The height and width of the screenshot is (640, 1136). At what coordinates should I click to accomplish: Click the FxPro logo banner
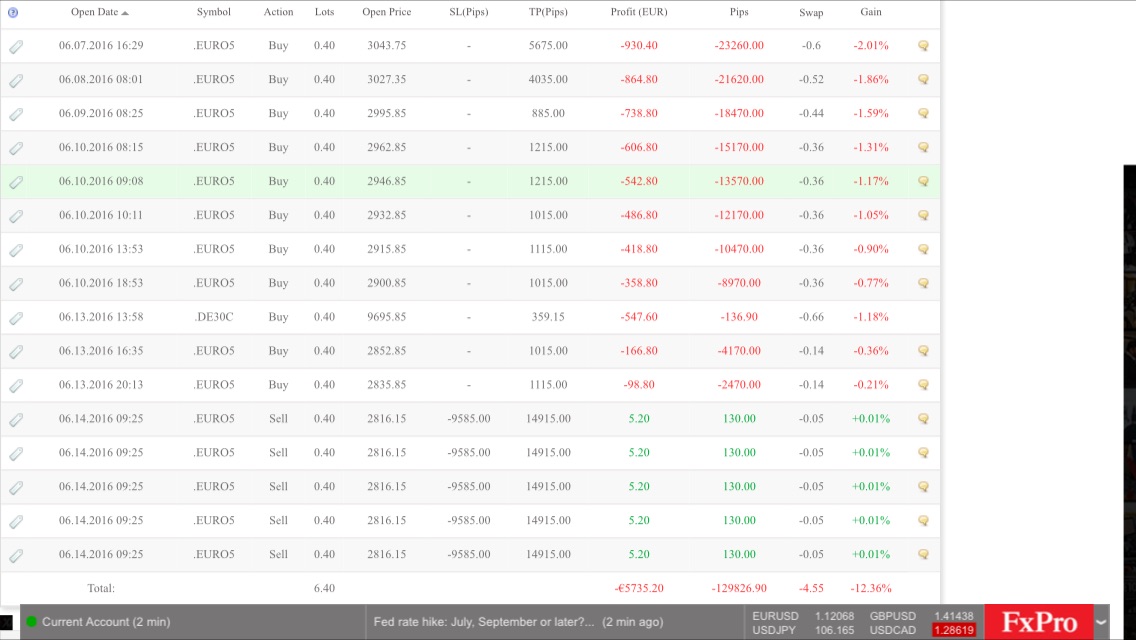pos(1038,622)
